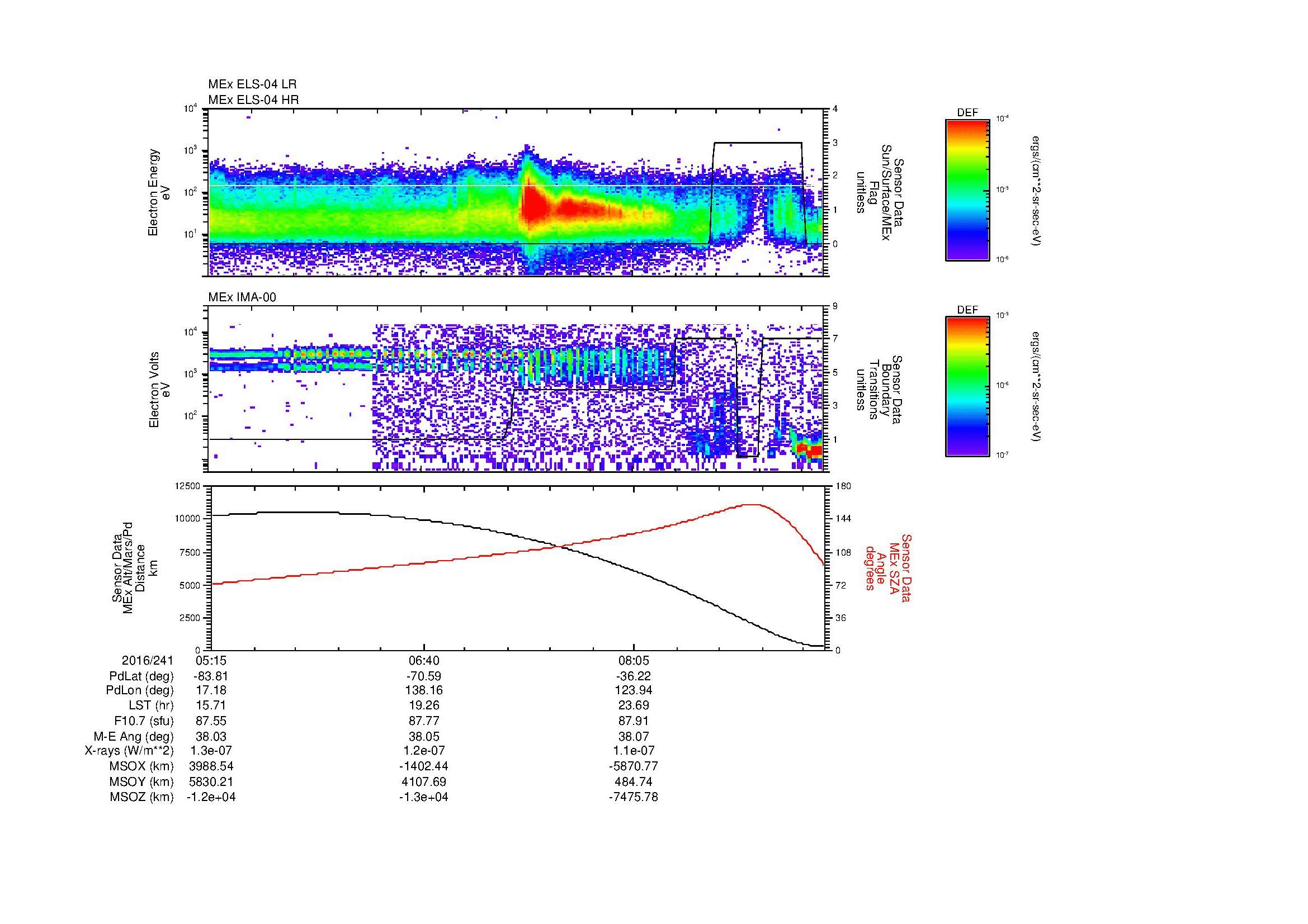Click the PdLon value '138.16'

pyautogui.click(x=424, y=690)
